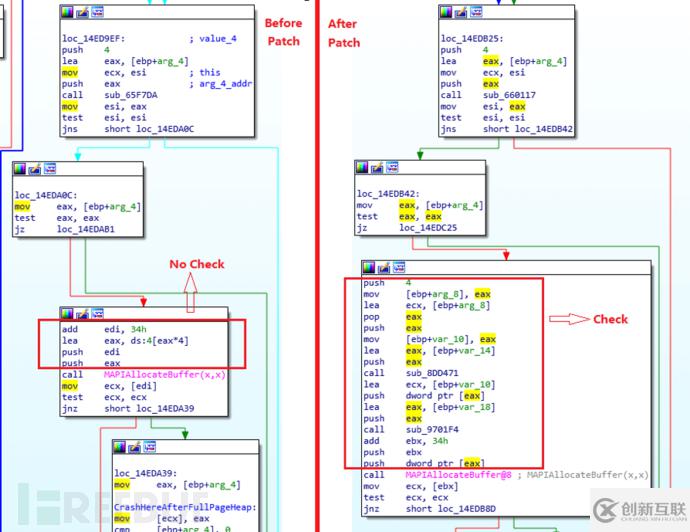Select the line 'lea ecx, [ebp+arg_8]'
690x532 pixels.
tap(427, 305)
